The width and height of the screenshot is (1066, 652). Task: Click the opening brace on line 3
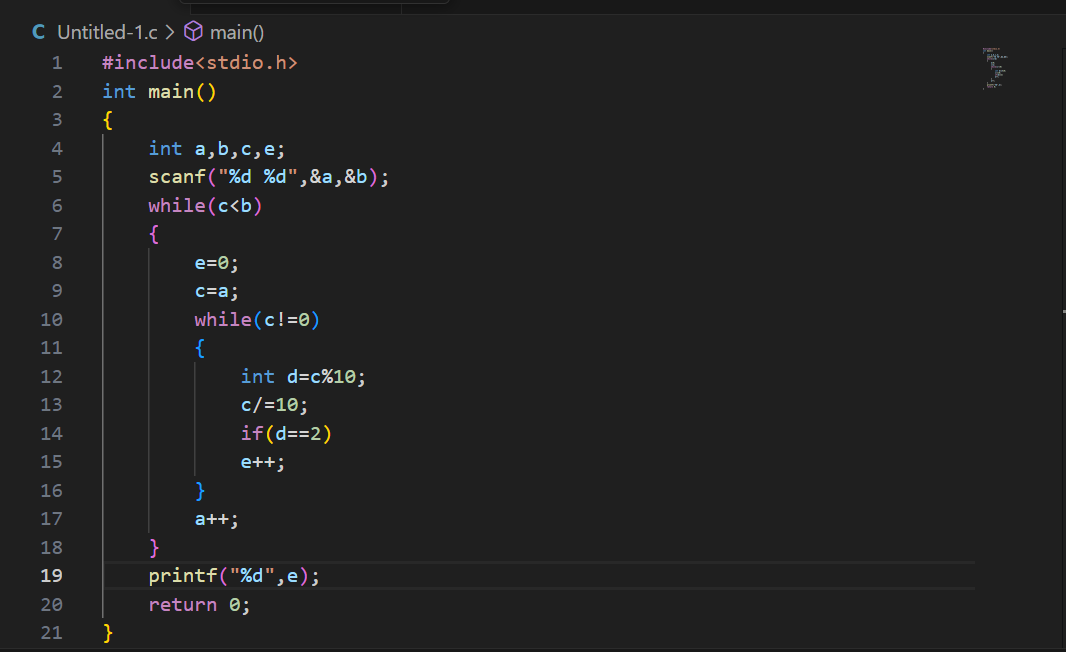[107, 120]
